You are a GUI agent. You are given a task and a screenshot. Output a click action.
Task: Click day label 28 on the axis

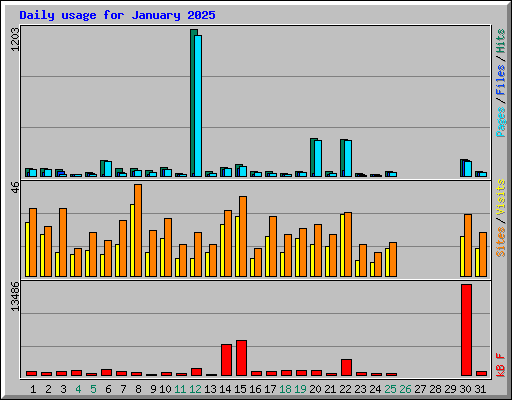(x=435, y=389)
